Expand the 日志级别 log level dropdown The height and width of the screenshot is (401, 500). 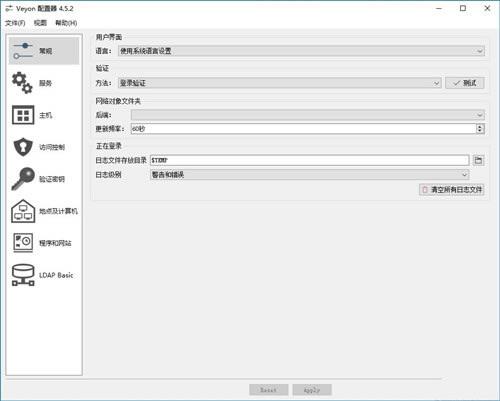(310, 175)
